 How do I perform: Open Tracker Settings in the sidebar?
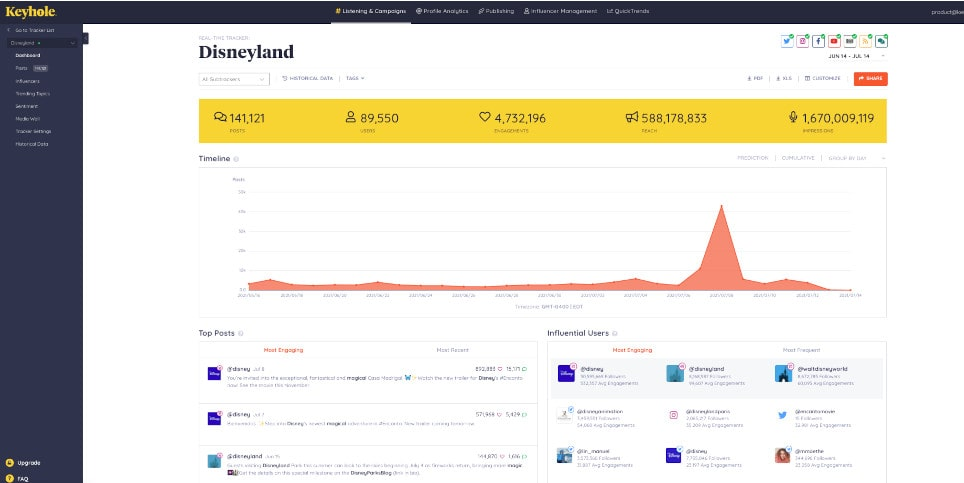tap(33, 132)
